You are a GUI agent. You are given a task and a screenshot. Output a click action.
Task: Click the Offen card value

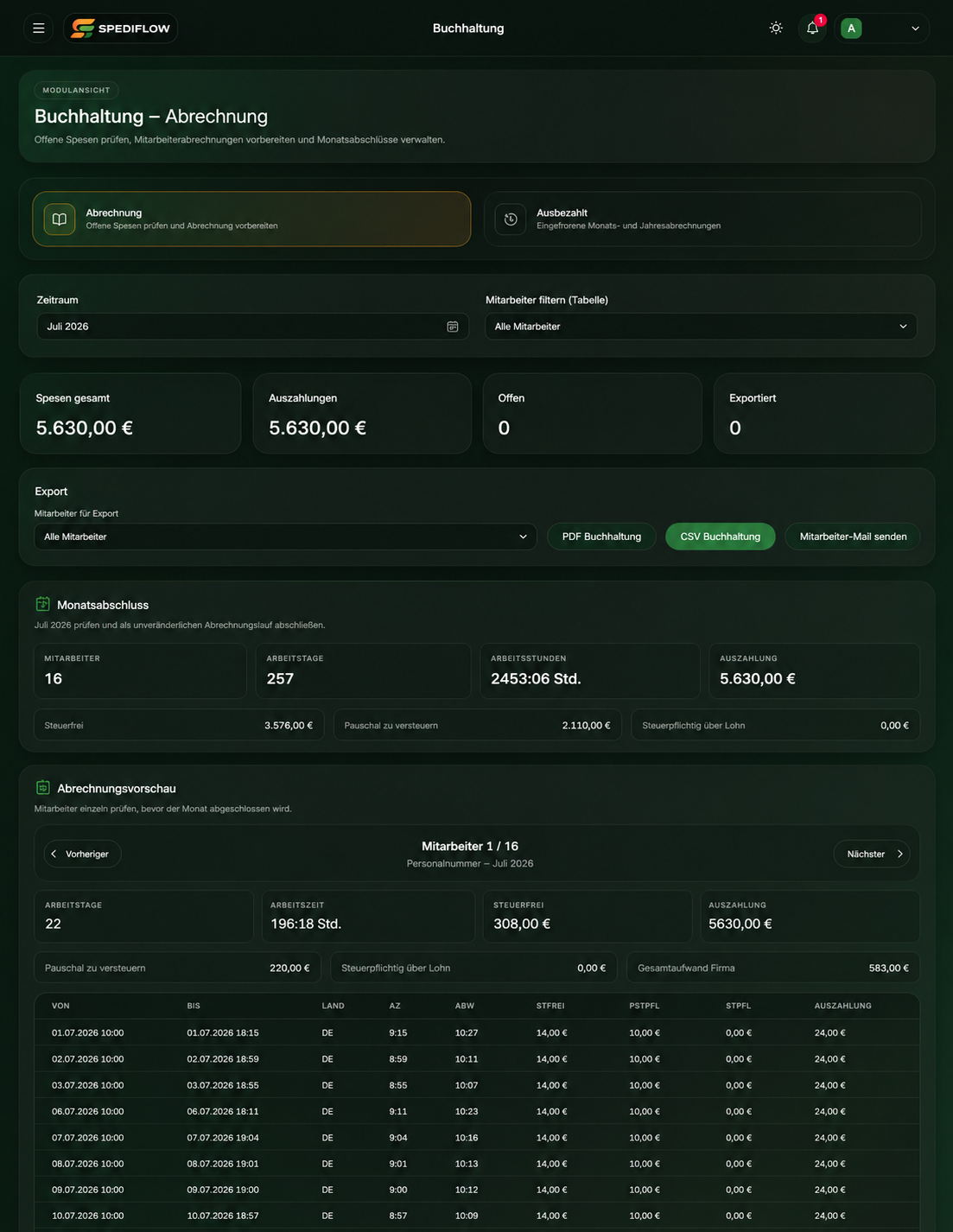tap(504, 428)
